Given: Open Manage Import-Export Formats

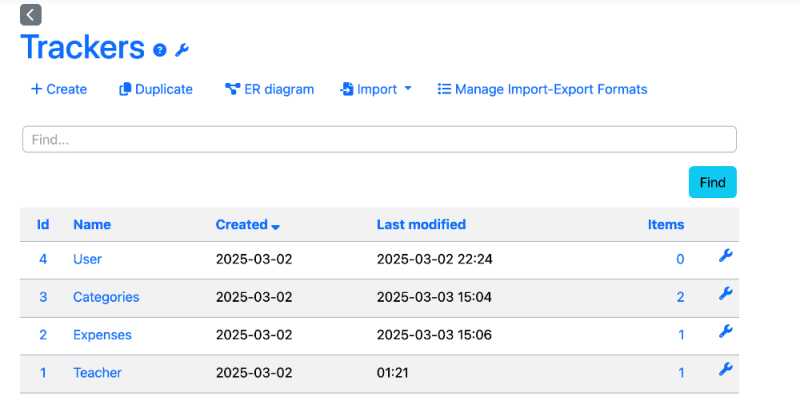Looking at the screenshot, I should point(542,89).
